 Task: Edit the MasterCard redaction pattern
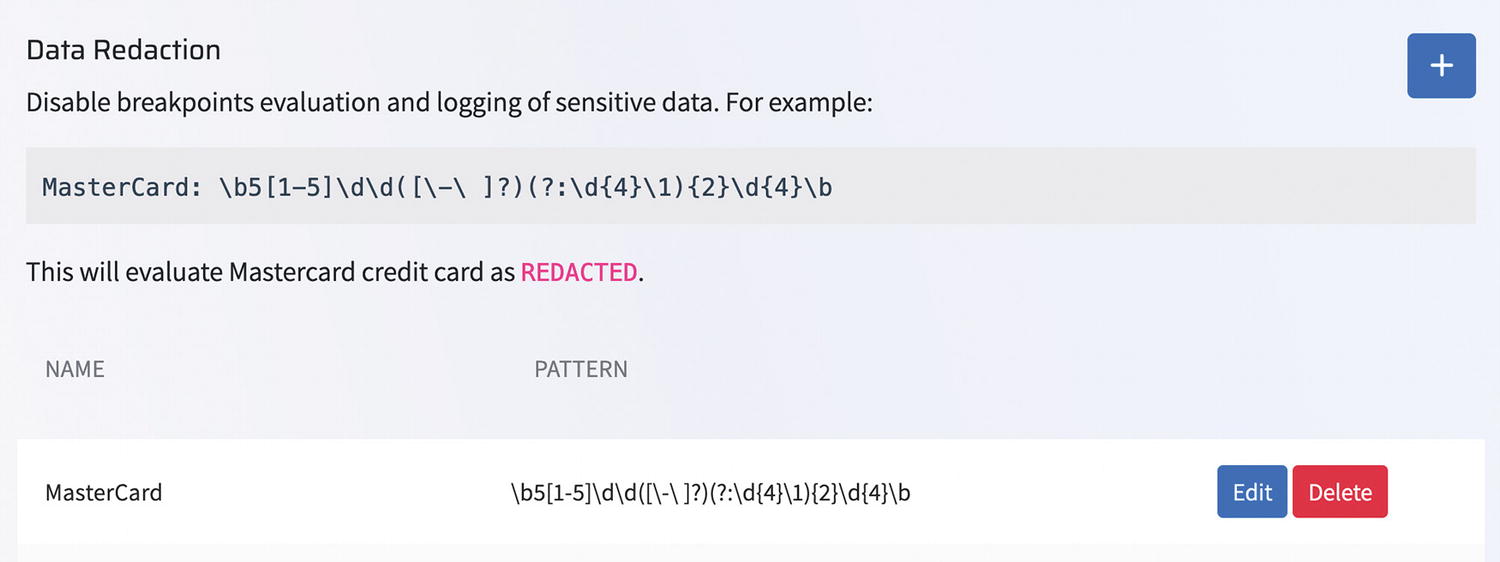pyautogui.click(x=1251, y=492)
